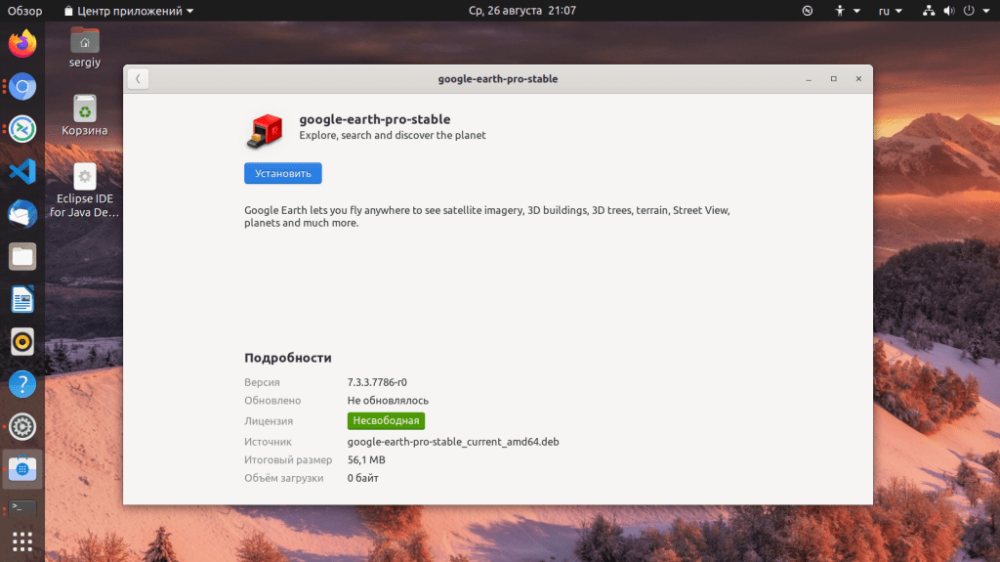Open Terminal from the dock
Viewport: 1000px width, 562px height.
[22, 508]
